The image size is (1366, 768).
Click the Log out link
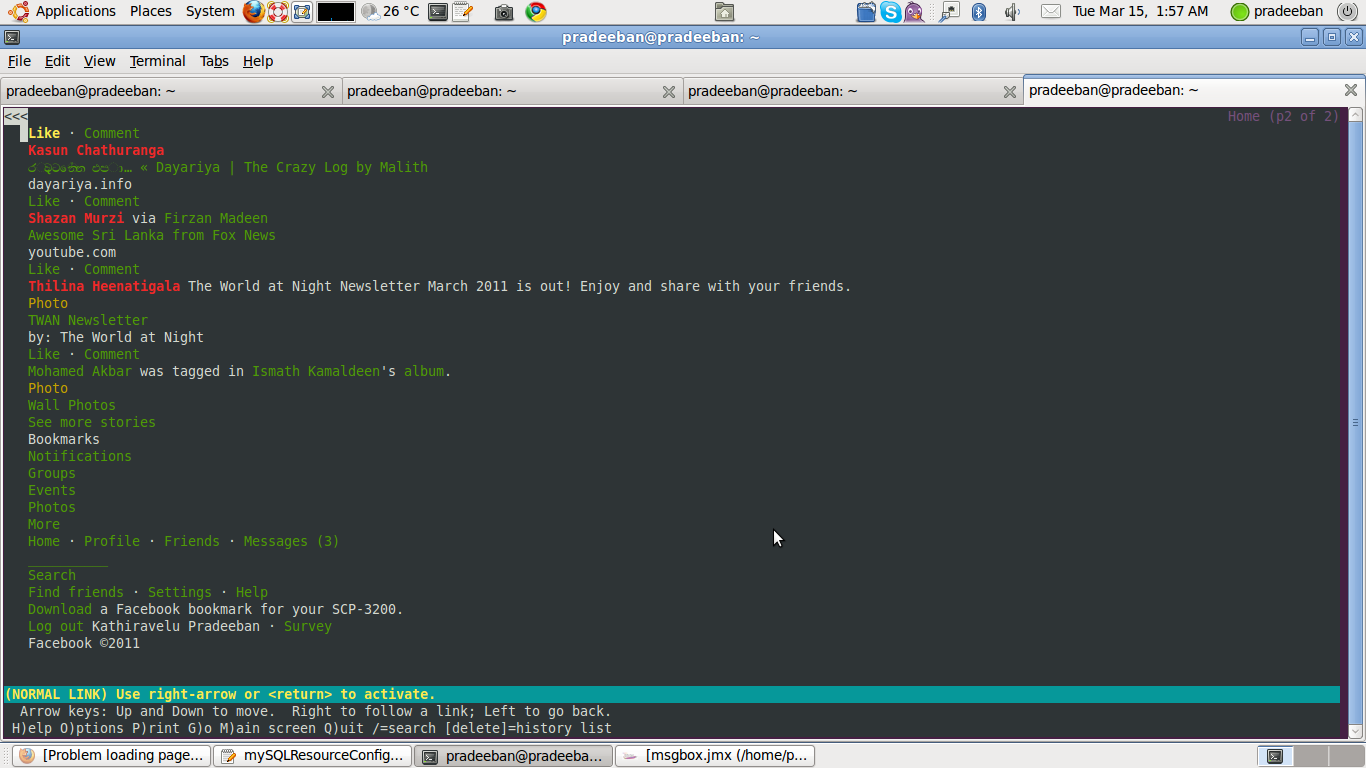point(56,626)
